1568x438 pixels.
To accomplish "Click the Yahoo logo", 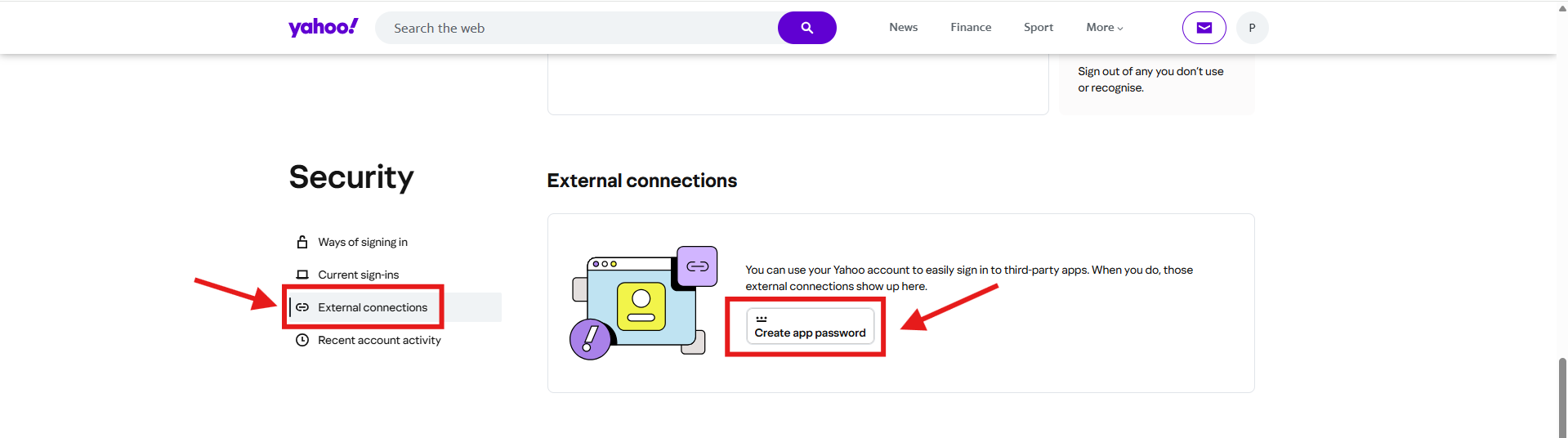I will (x=323, y=27).
